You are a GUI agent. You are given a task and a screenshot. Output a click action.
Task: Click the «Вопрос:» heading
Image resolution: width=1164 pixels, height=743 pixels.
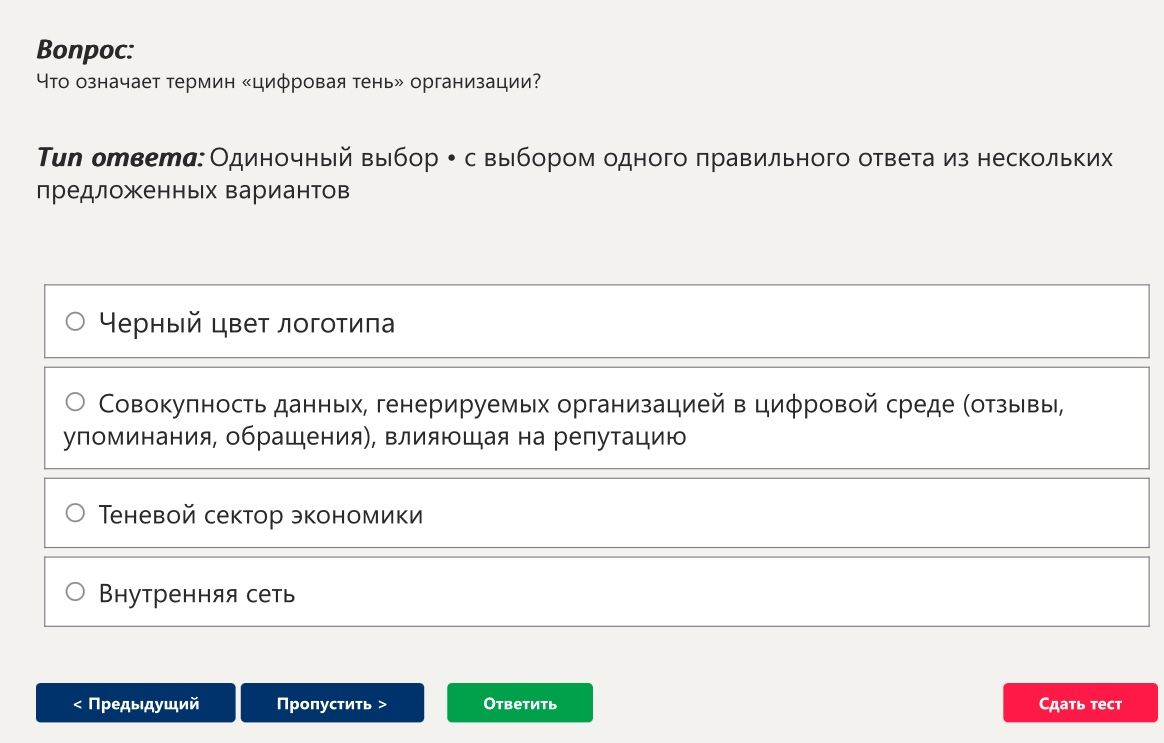(85, 50)
